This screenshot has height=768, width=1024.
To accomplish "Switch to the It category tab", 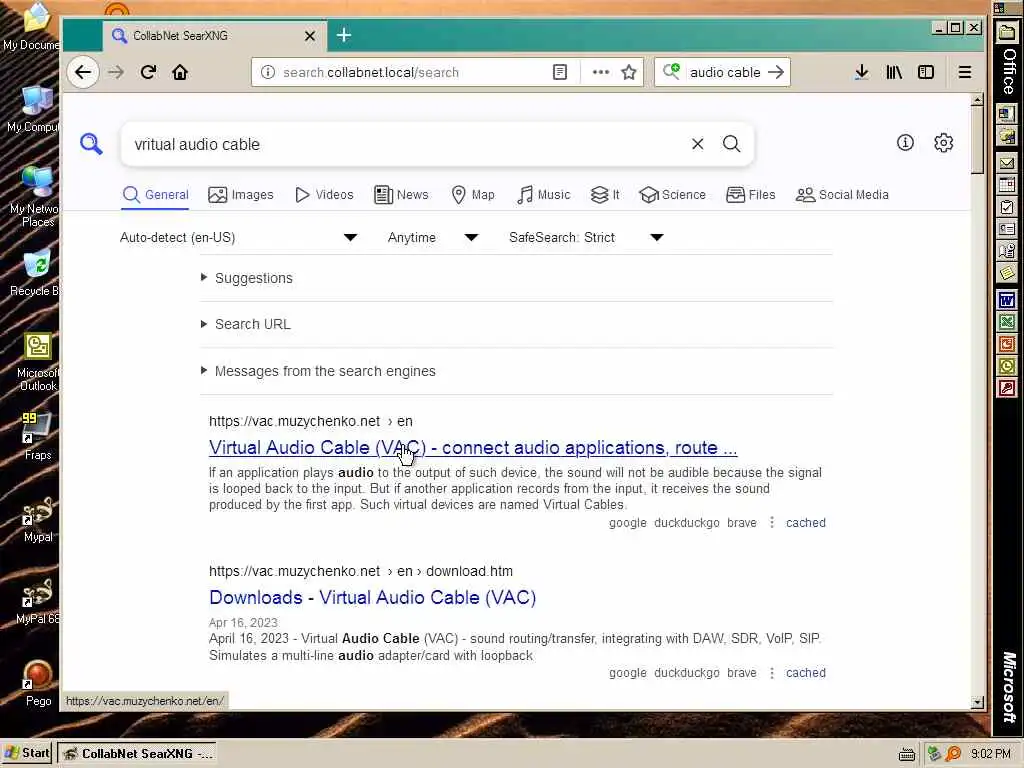I will pyautogui.click(x=605, y=195).
